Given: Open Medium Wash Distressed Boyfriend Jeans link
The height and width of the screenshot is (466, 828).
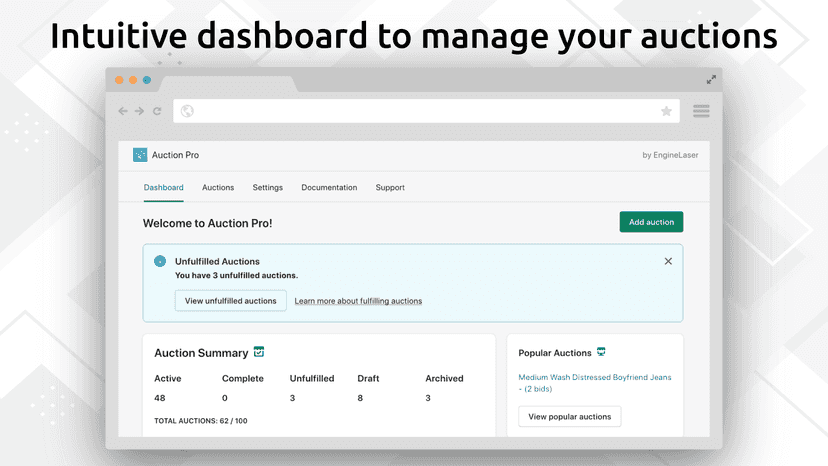Looking at the screenshot, I should [x=595, y=383].
